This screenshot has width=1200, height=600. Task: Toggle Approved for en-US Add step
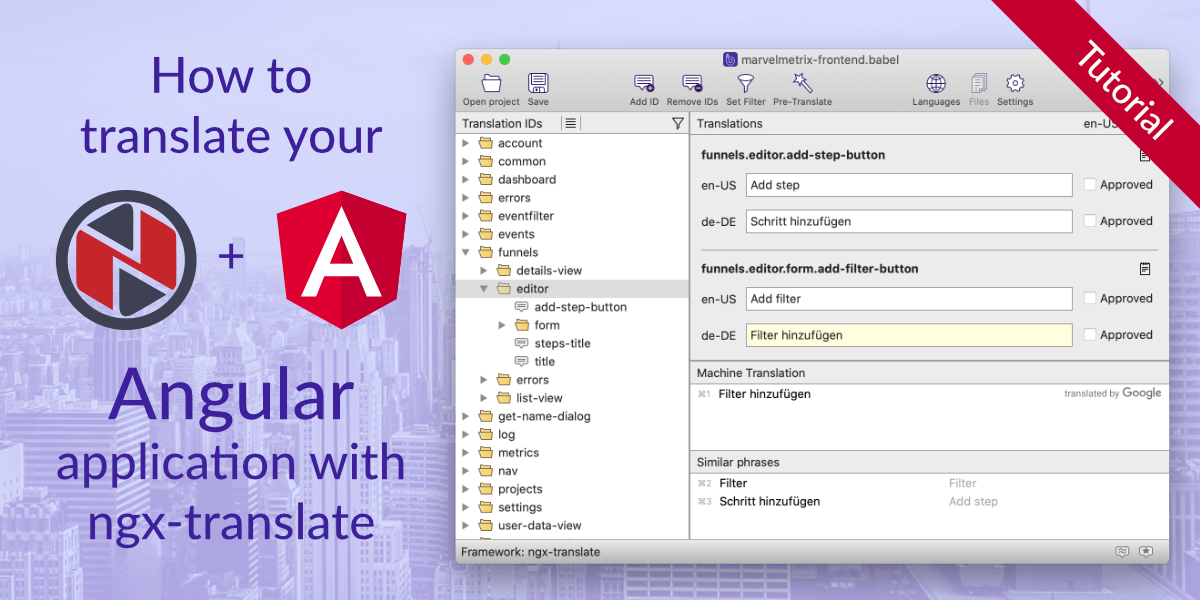click(1091, 185)
